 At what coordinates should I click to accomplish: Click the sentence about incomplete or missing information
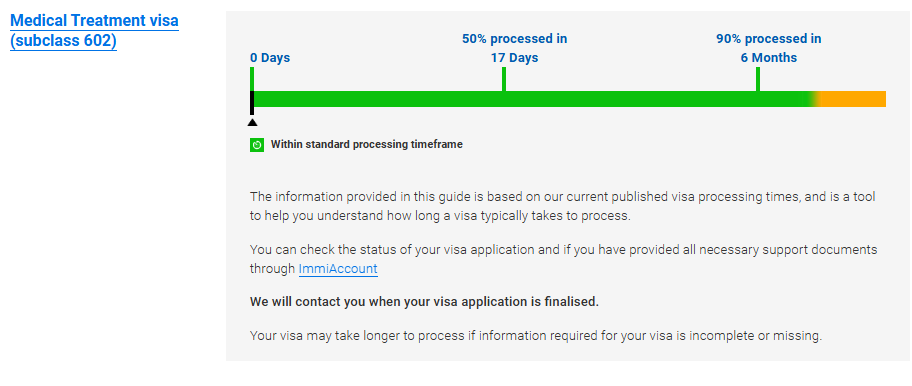pyautogui.click(x=536, y=336)
